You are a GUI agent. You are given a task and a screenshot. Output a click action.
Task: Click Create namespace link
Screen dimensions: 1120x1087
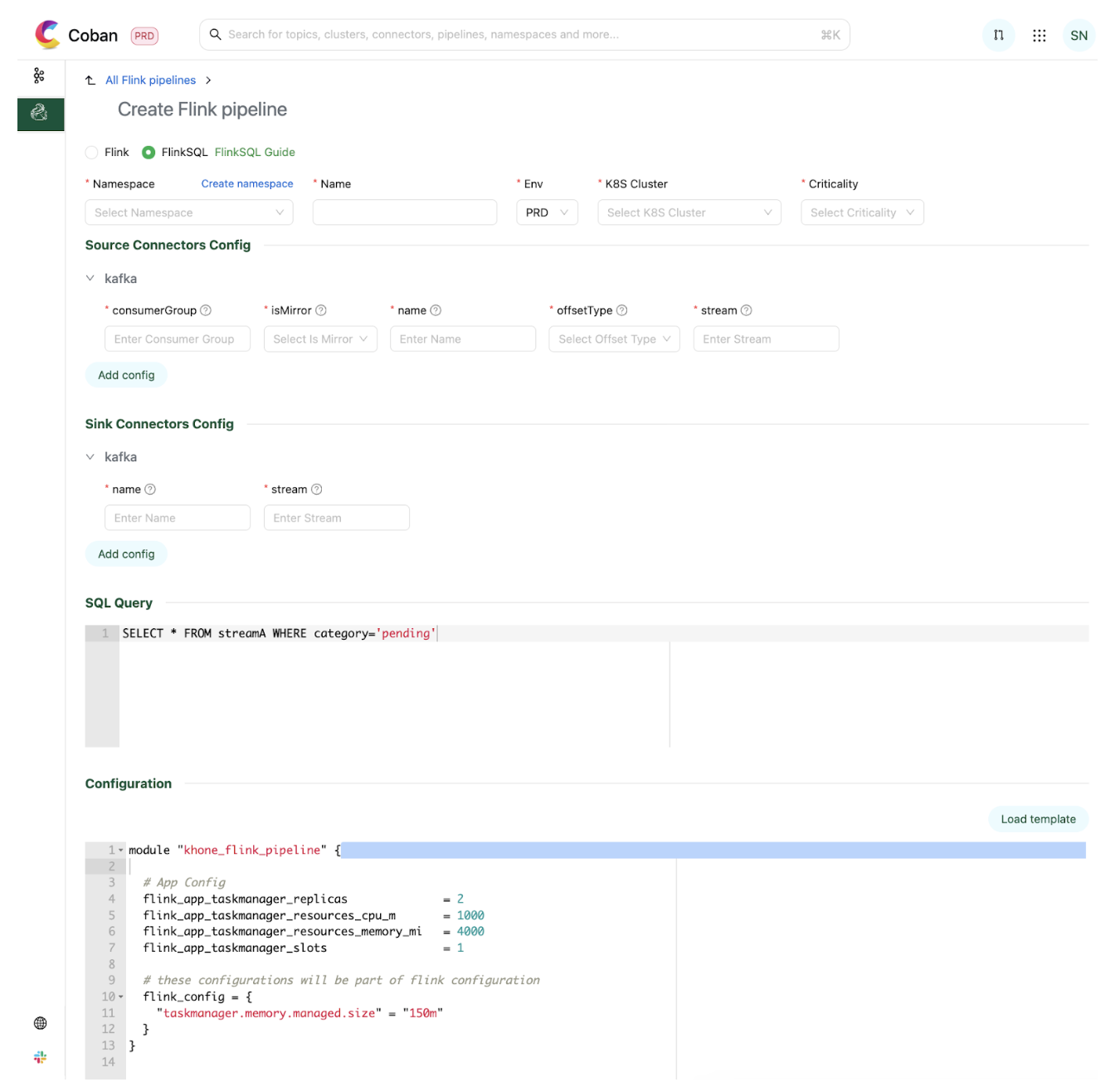click(247, 184)
